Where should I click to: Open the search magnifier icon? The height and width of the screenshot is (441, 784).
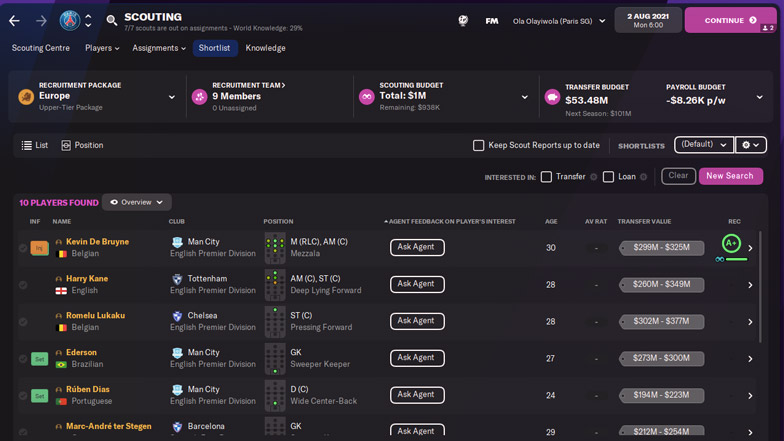112,20
